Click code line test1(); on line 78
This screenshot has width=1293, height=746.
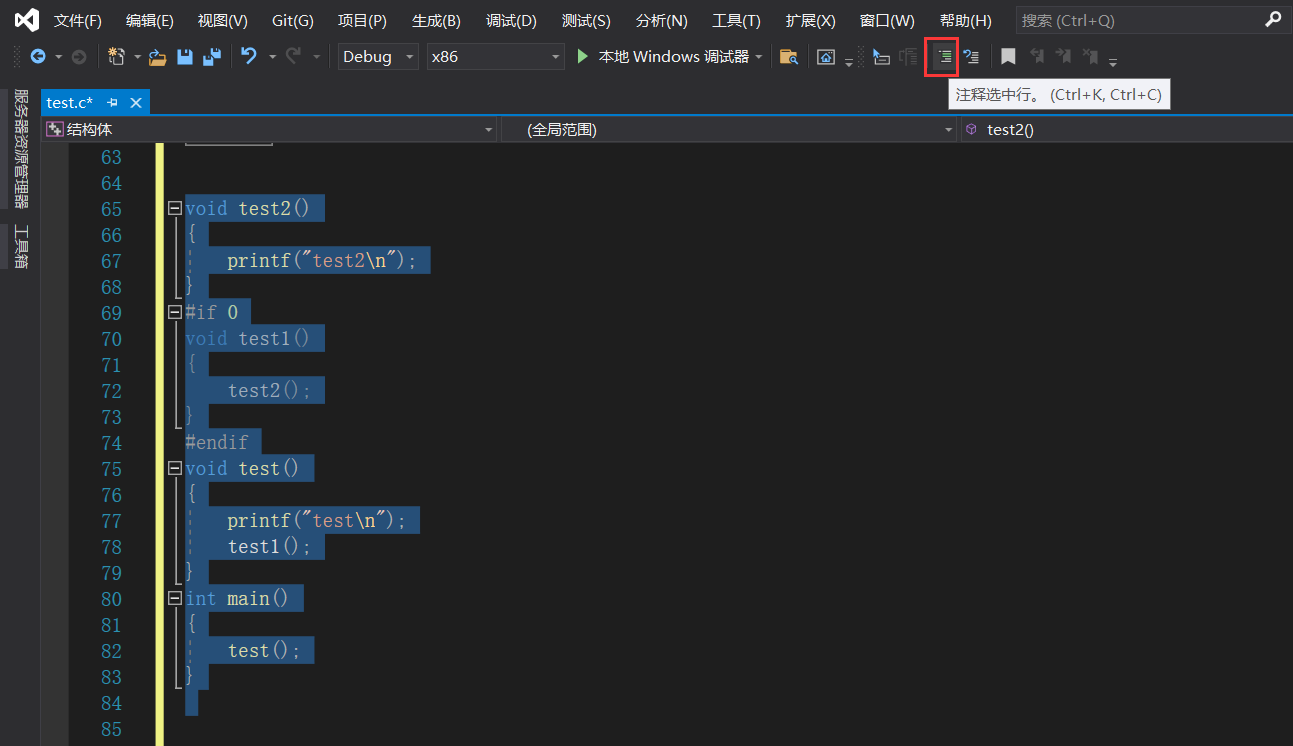269,547
